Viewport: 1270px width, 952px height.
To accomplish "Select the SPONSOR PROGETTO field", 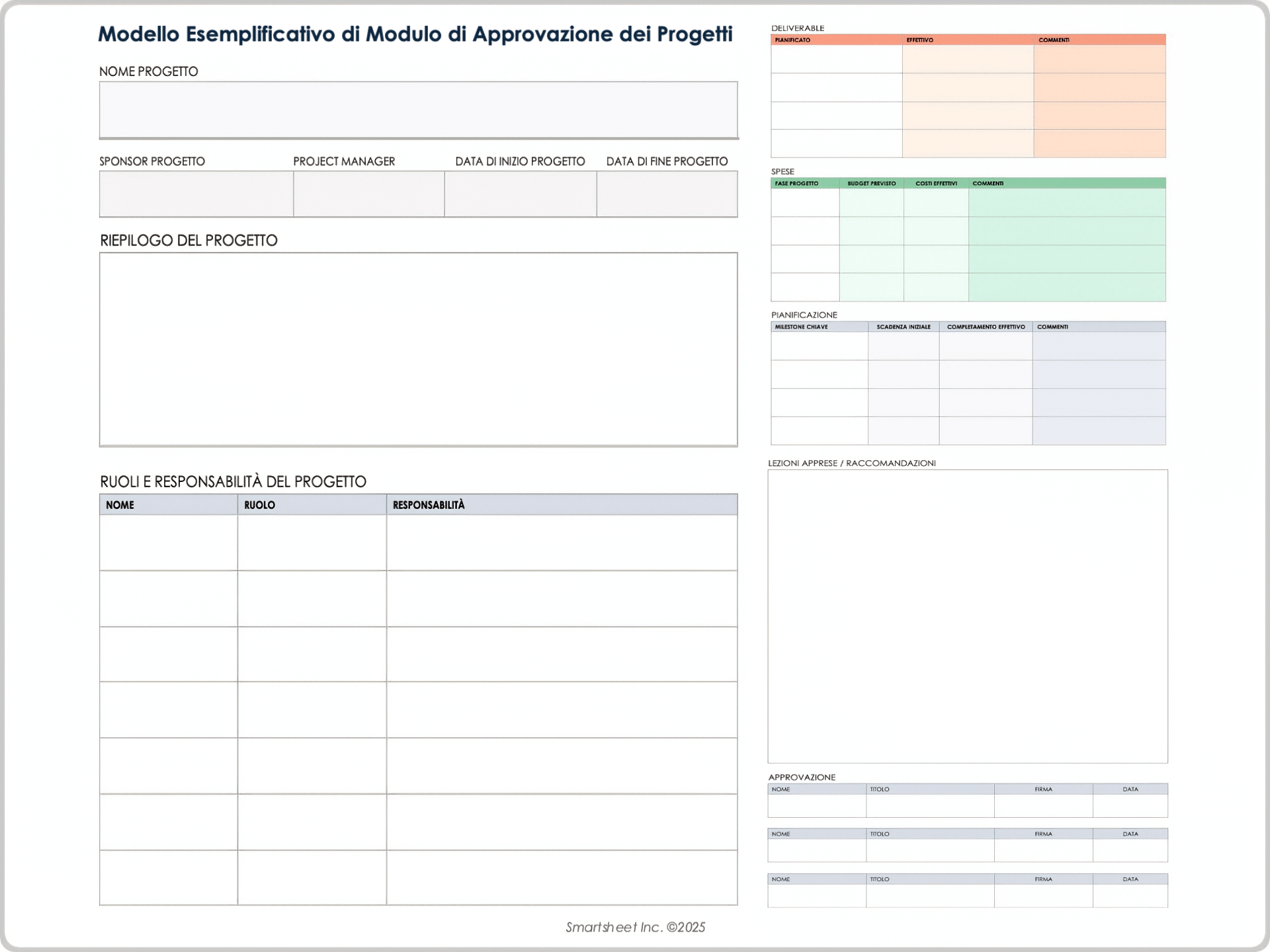I will 195,193.
